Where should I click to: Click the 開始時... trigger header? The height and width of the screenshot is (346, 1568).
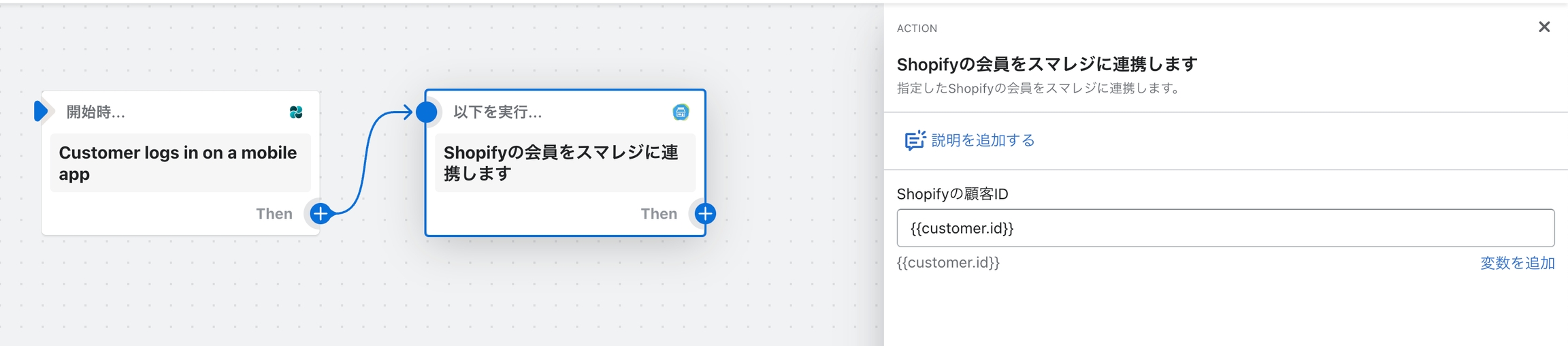tap(96, 112)
